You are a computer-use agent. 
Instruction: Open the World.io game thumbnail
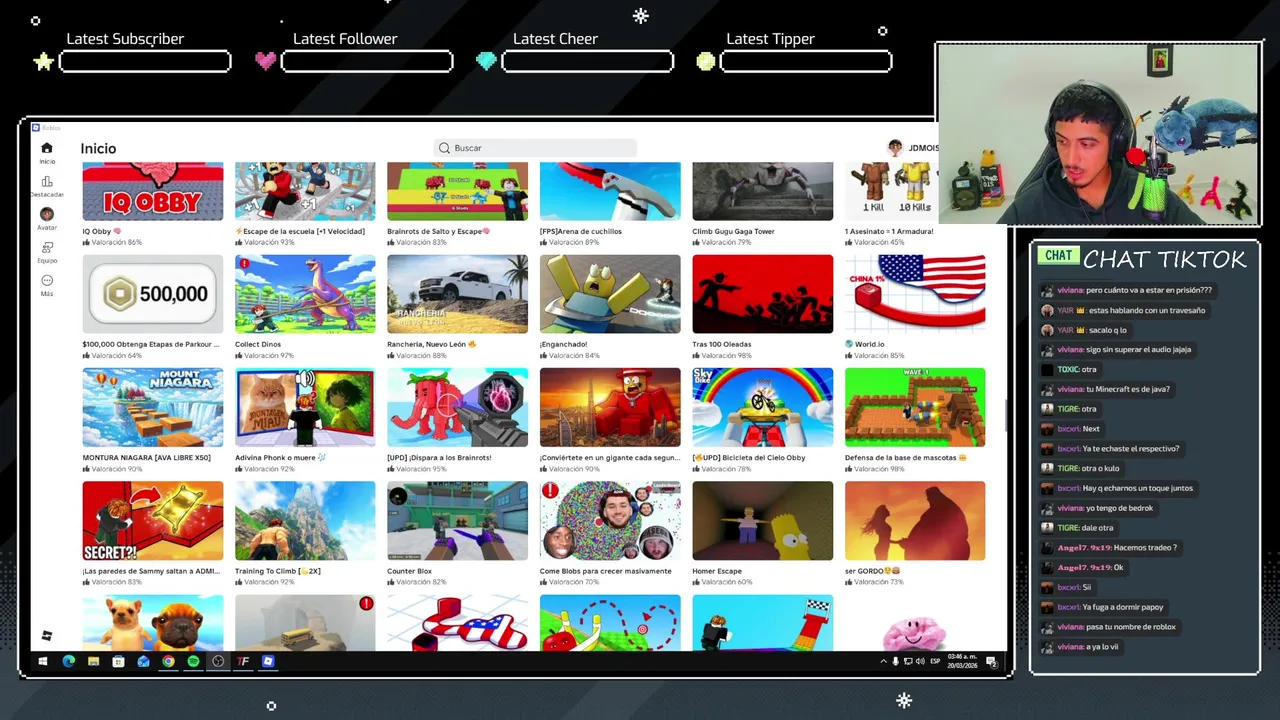[915, 294]
